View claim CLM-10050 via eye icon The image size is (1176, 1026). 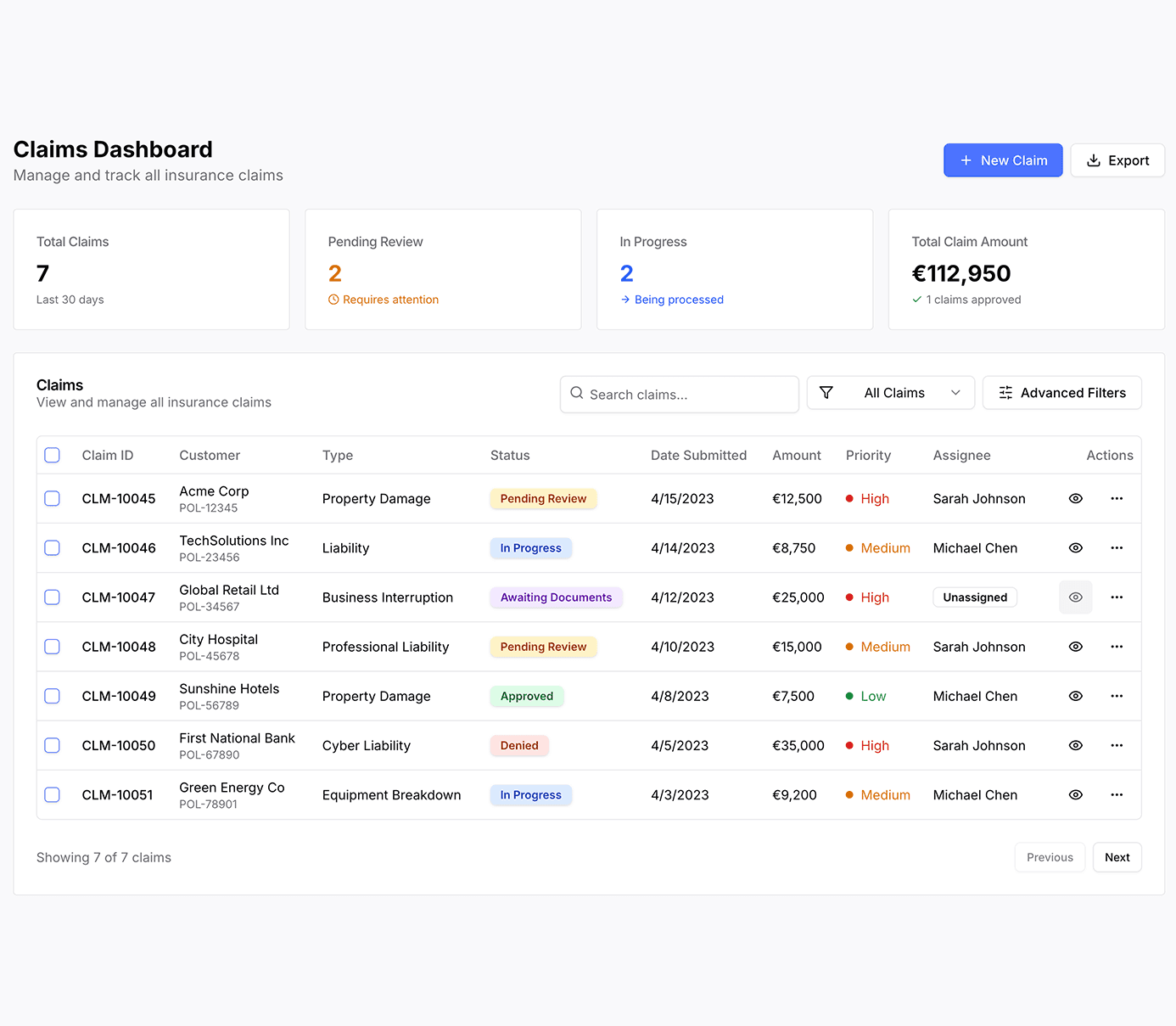1075,745
